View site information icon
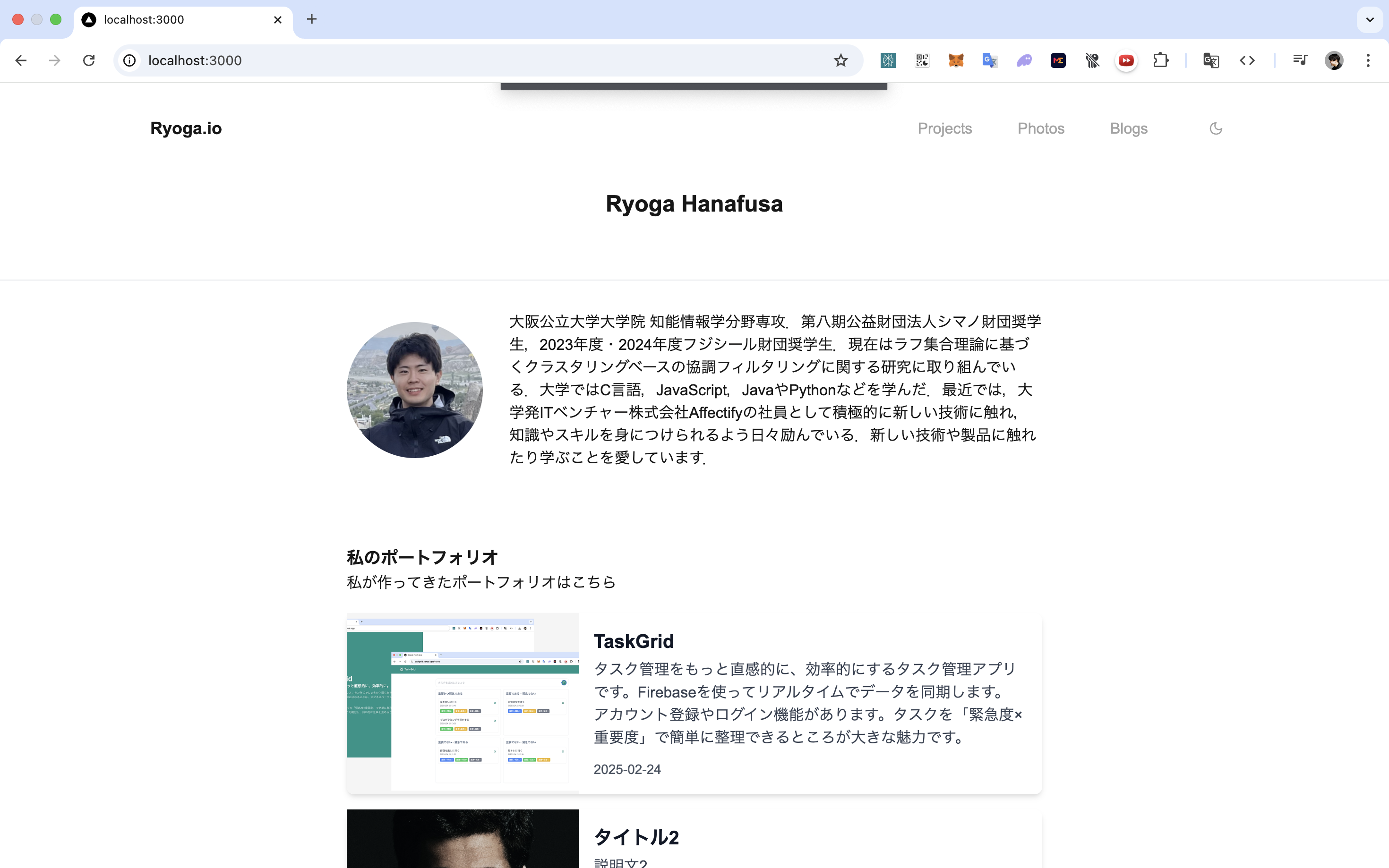 pos(130,60)
